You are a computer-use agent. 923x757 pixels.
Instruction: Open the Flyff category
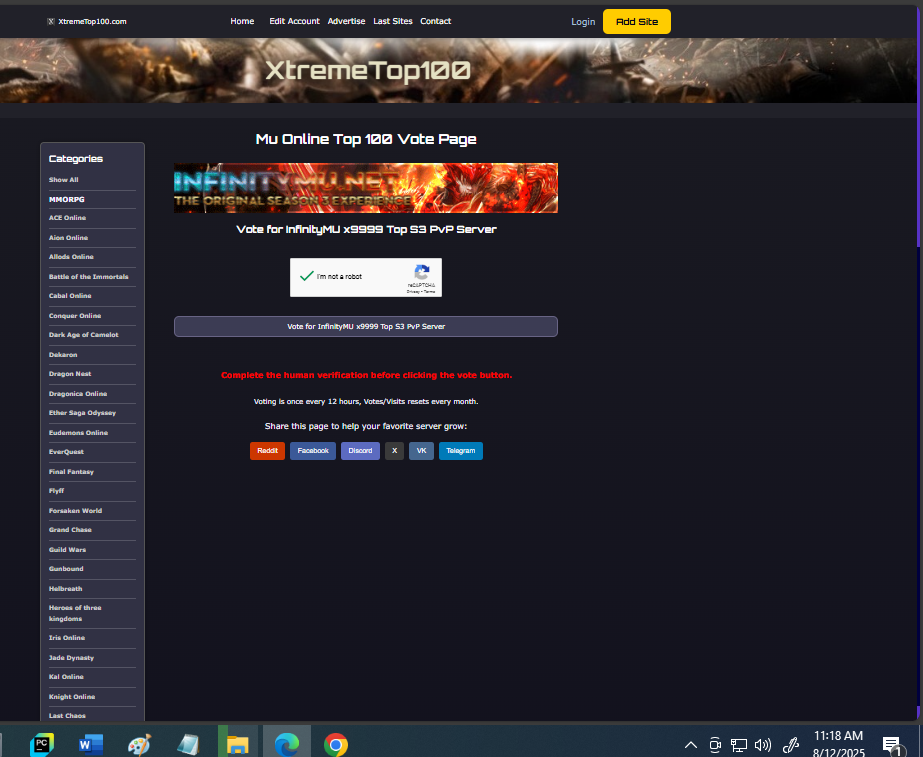tap(57, 490)
